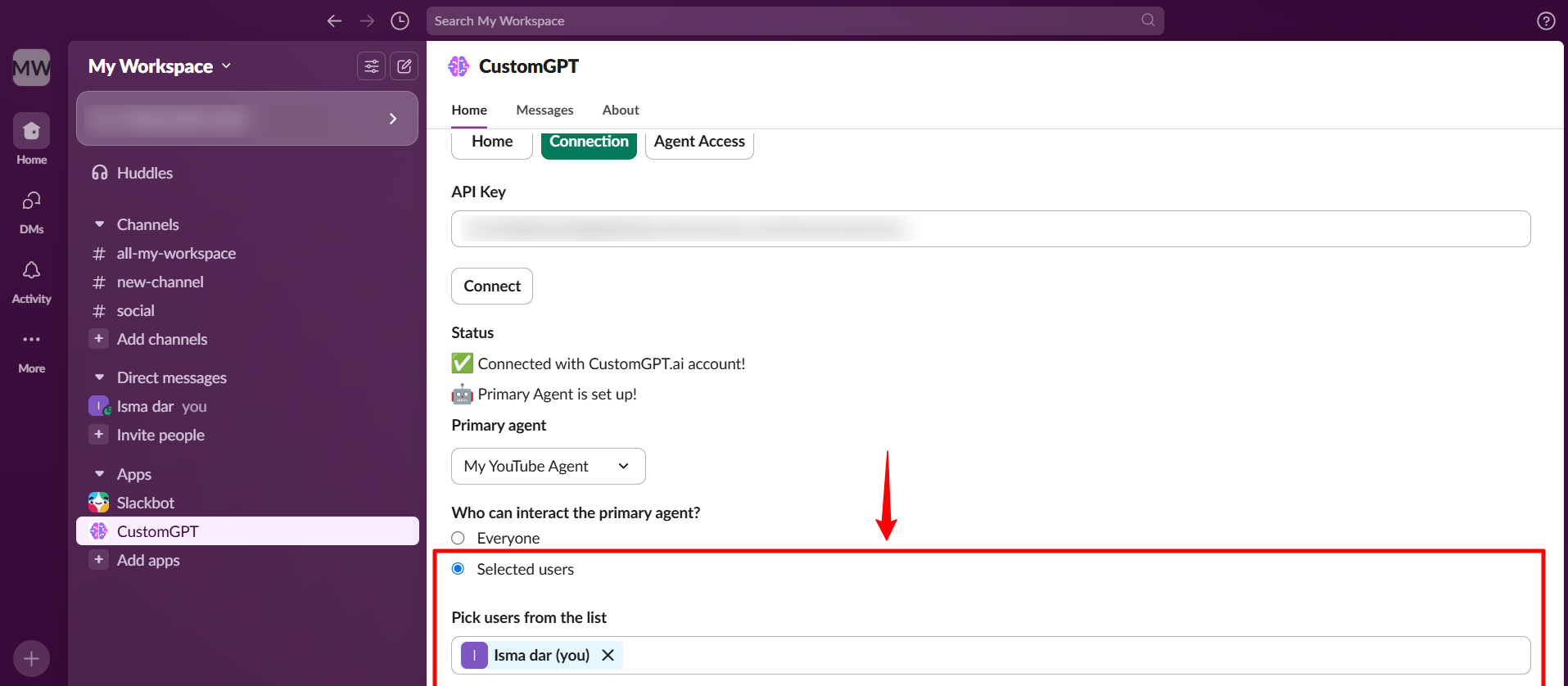Select the Selected users radio option
Screen dimensions: 1568x686
[x=458, y=569]
